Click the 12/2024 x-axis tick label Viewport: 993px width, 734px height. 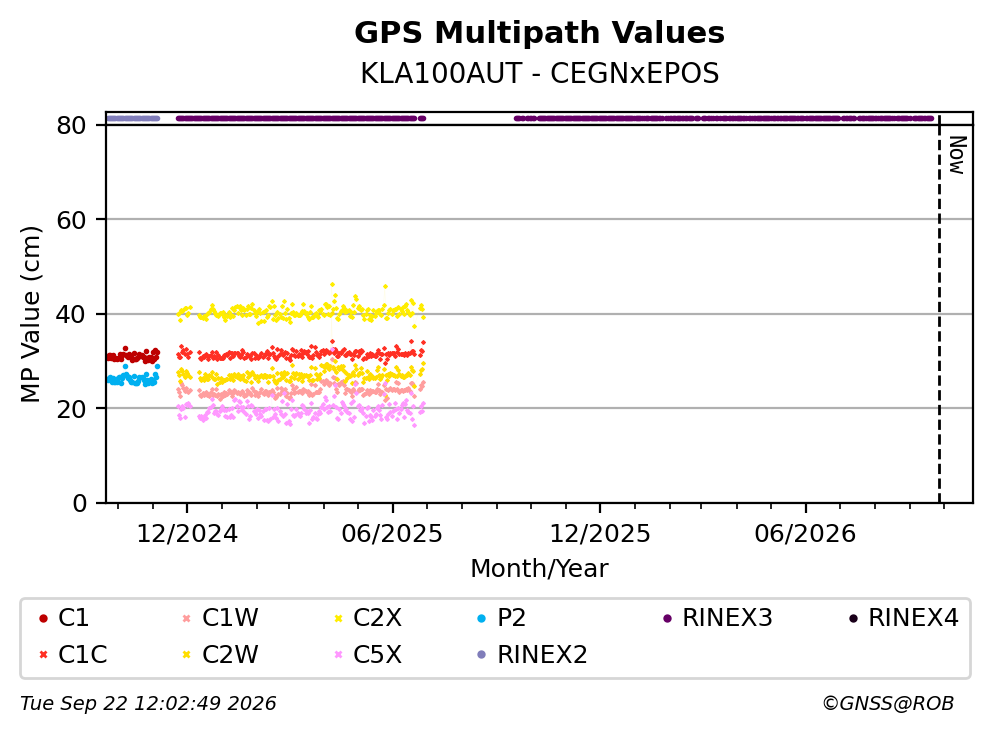(x=187, y=534)
